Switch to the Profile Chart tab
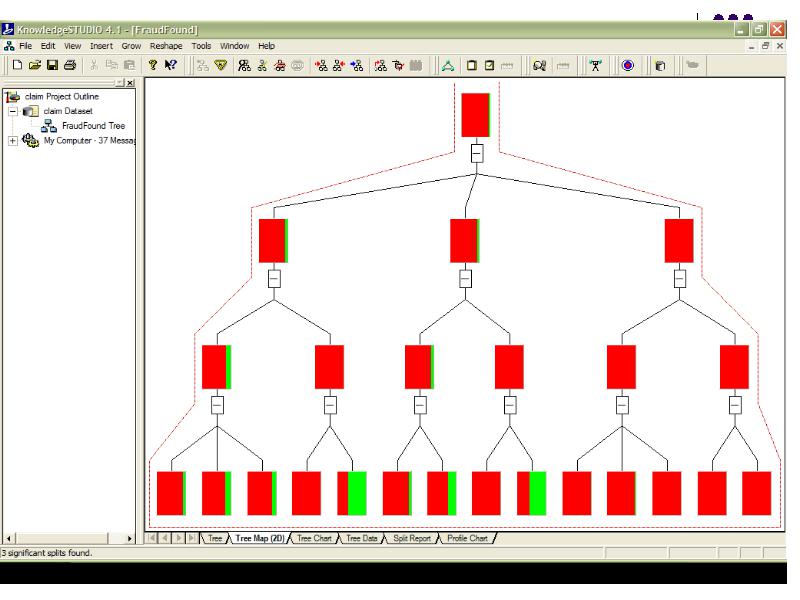Viewport: 800px width, 600px height. click(x=467, y=538)
